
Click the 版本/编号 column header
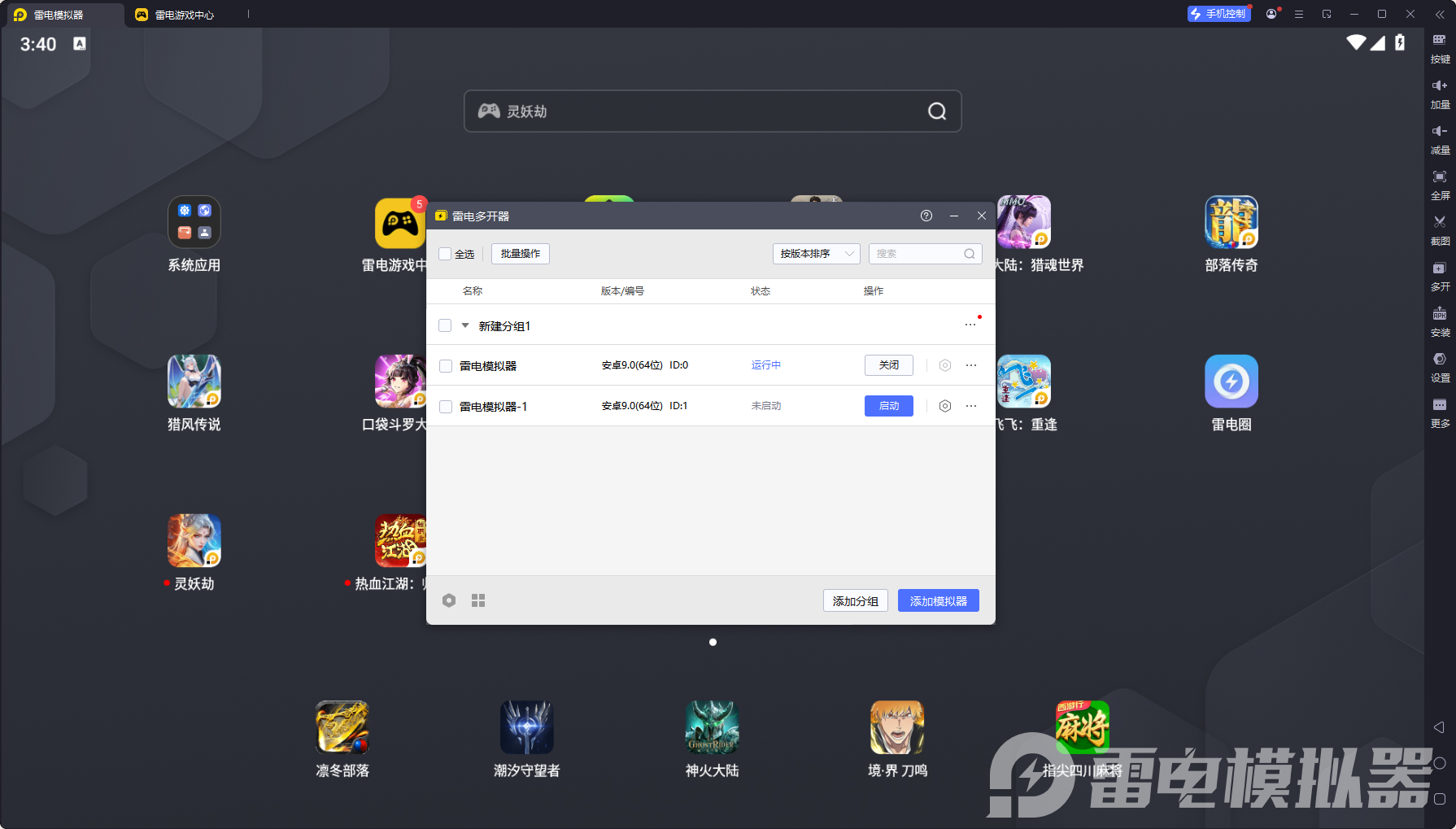[622, 291]
